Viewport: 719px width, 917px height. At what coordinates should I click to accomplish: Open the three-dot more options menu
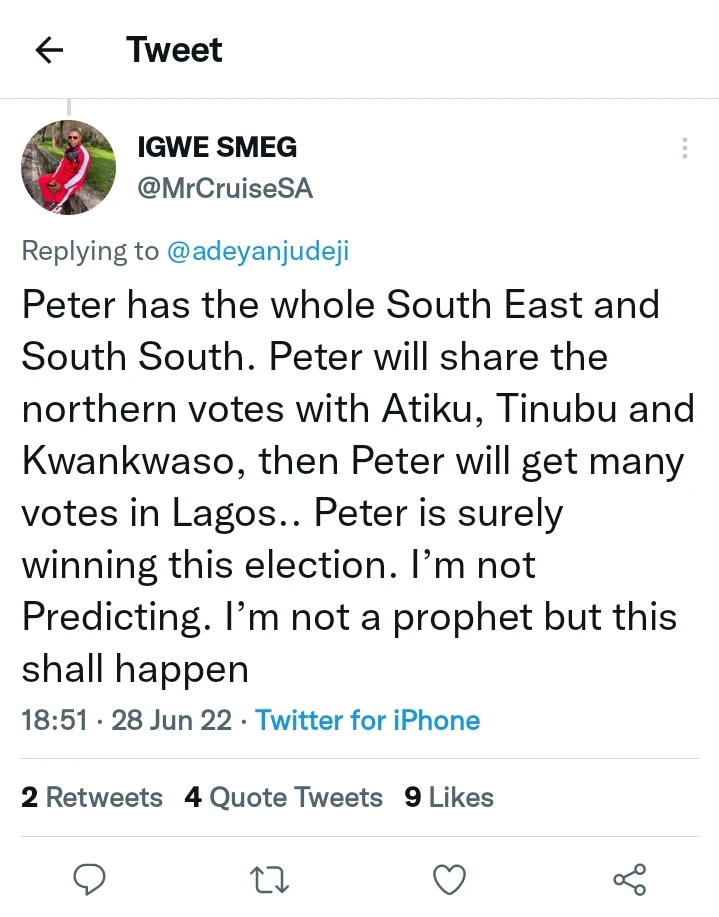(685, 148)
